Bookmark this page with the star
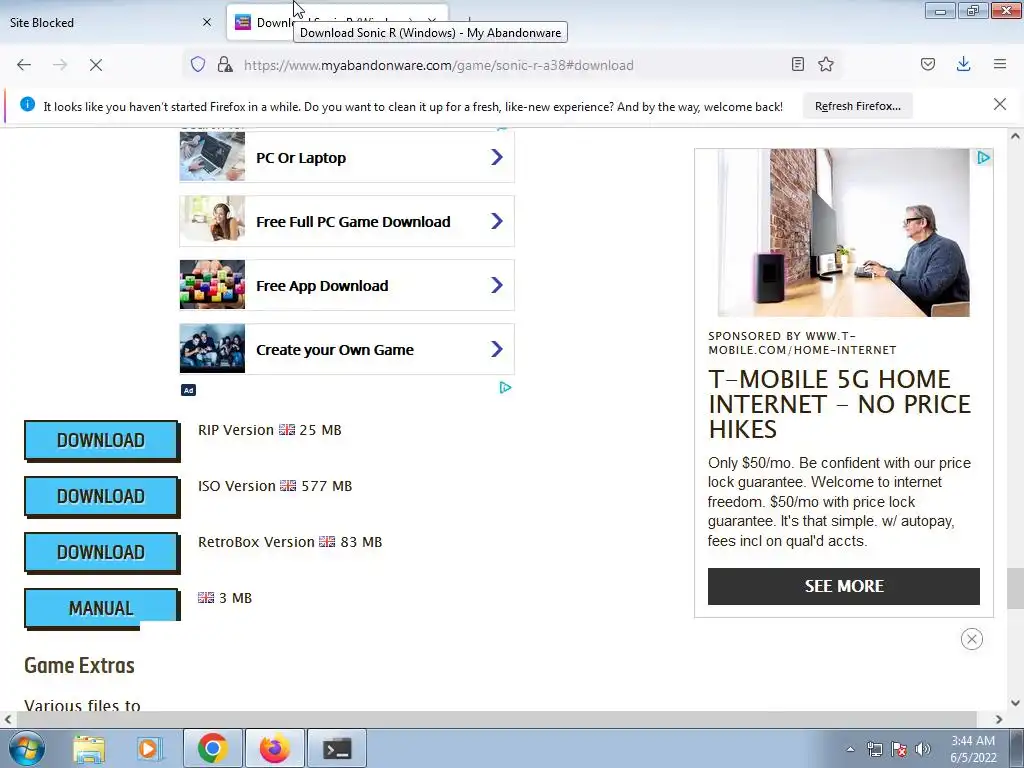The width and height of the screenshot is (1024, 768). (826, 64)
